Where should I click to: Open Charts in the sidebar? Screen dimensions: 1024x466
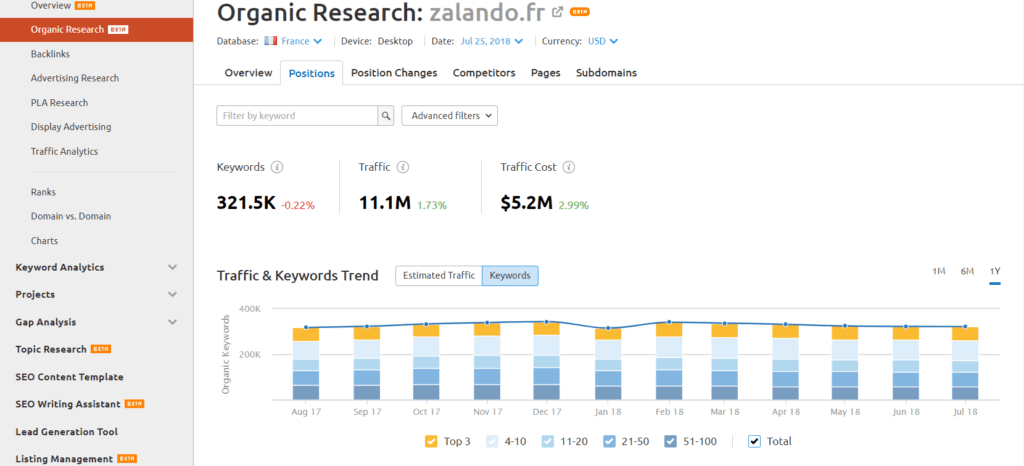pos(44,241)
